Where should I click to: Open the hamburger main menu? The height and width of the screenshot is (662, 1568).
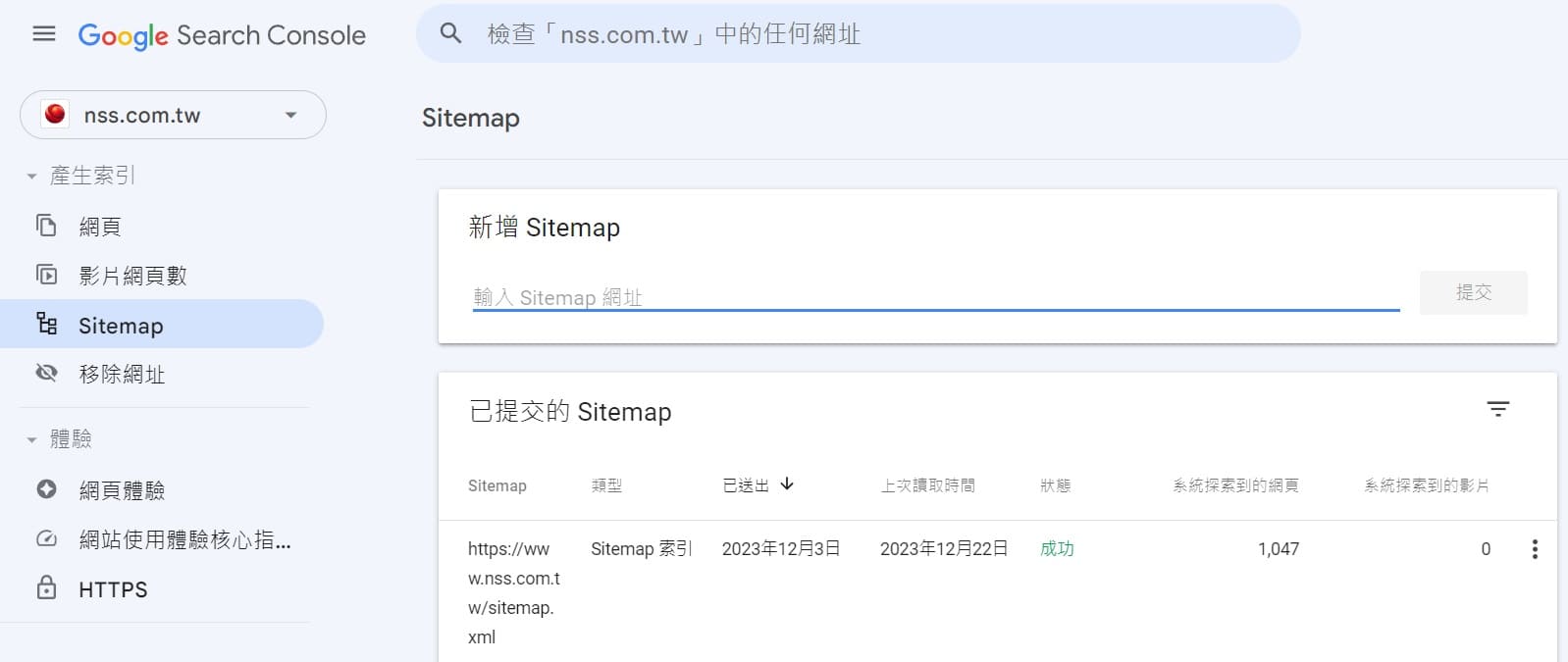pyautogui.click(x=44, y=34)
